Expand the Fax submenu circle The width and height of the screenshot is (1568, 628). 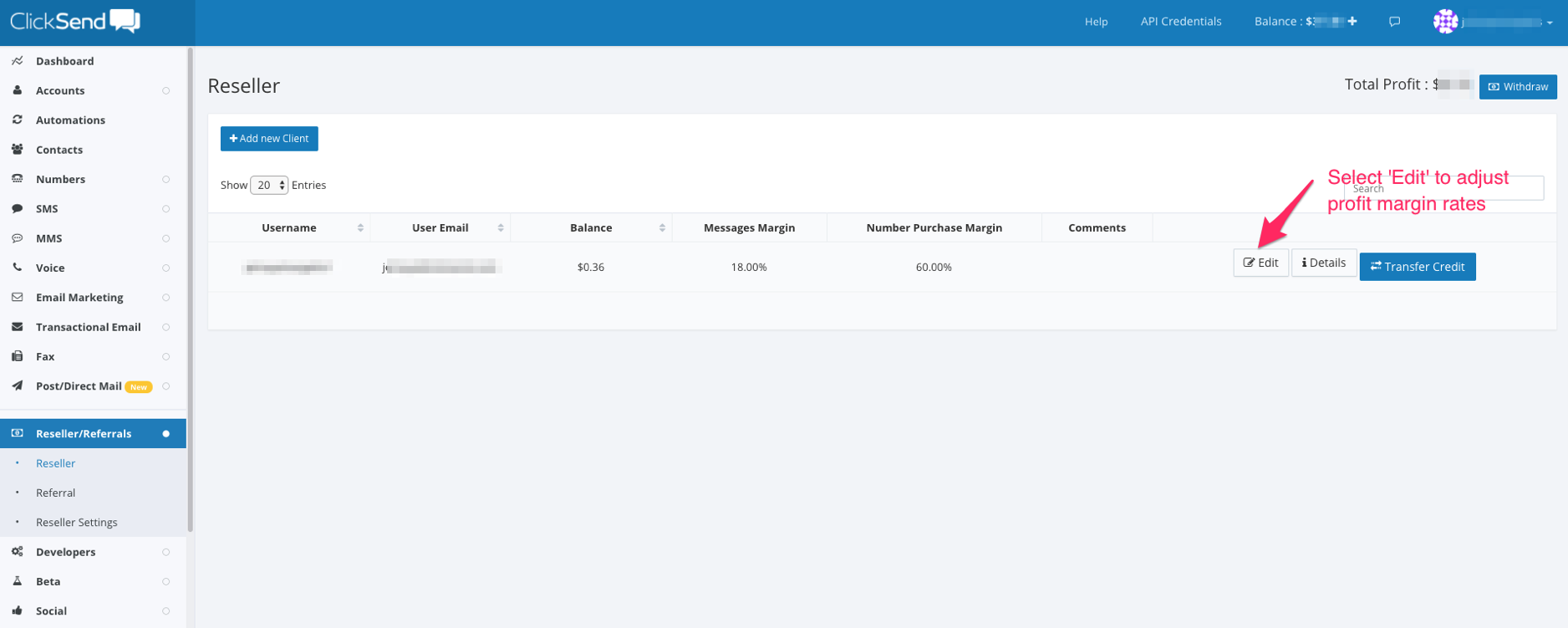[x=165, y=357]
